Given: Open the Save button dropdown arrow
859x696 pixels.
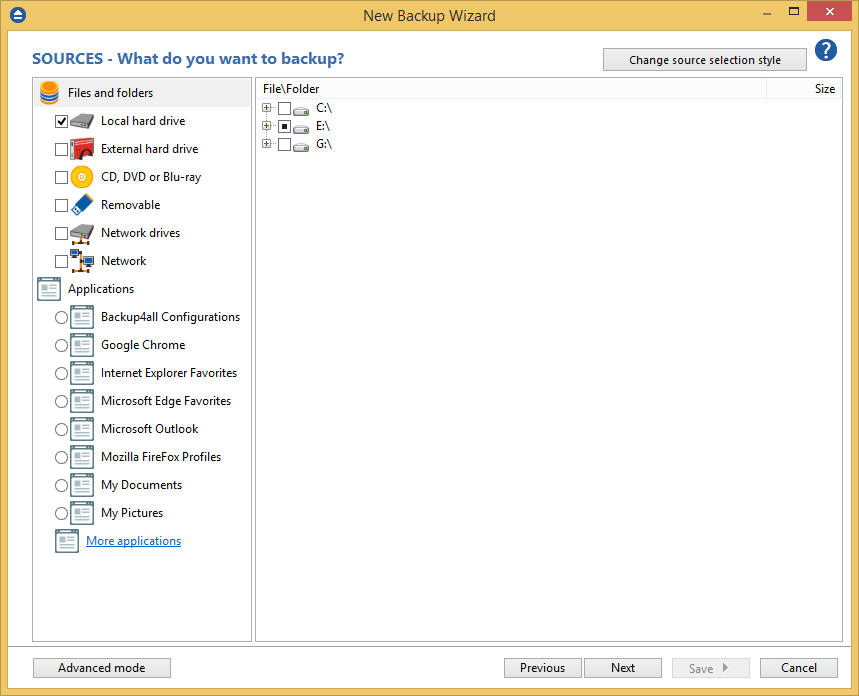Looking at the screenshot, I should [x=725, y=668].
